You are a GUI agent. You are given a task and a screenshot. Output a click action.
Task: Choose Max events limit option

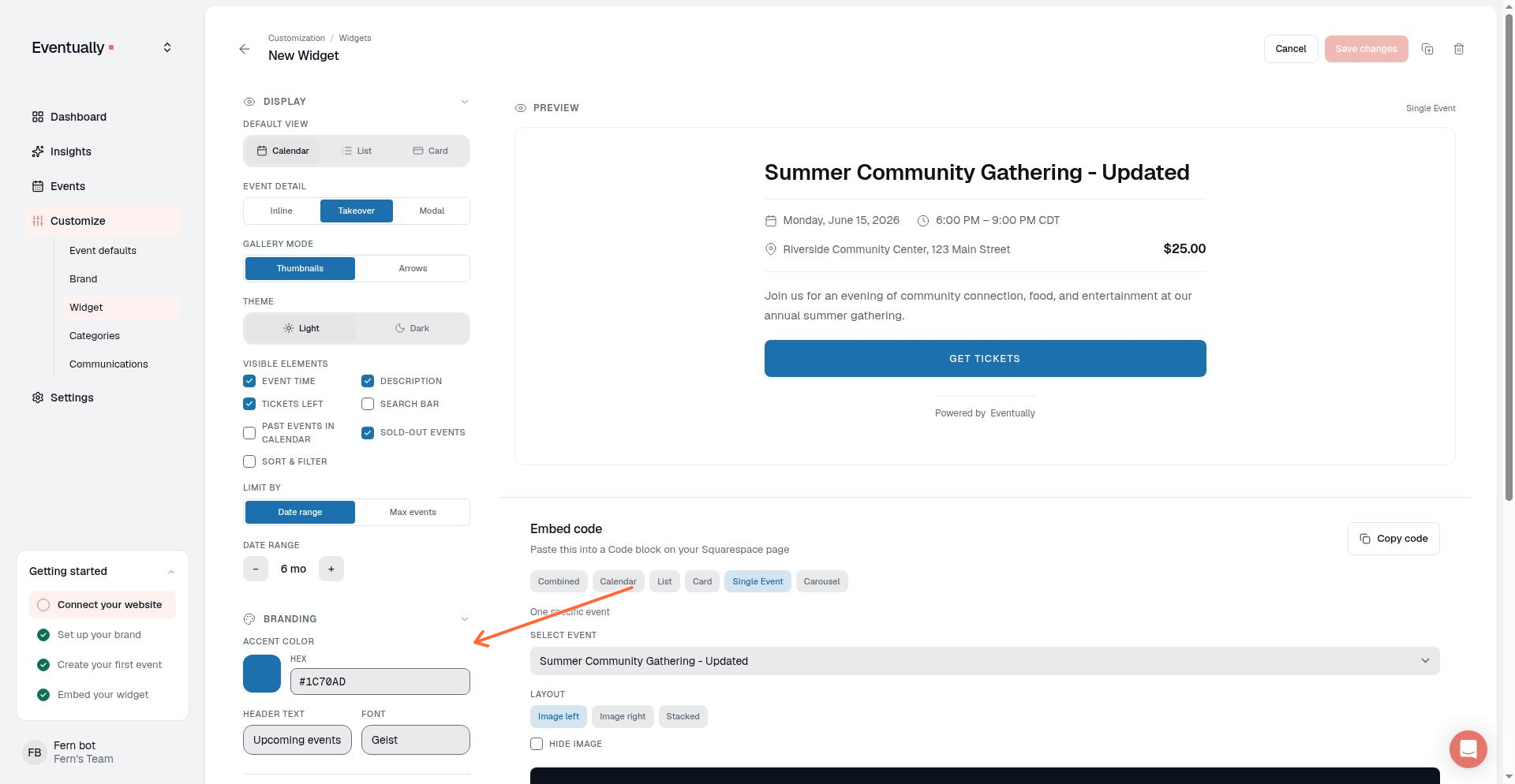click(x=413, y=512)
